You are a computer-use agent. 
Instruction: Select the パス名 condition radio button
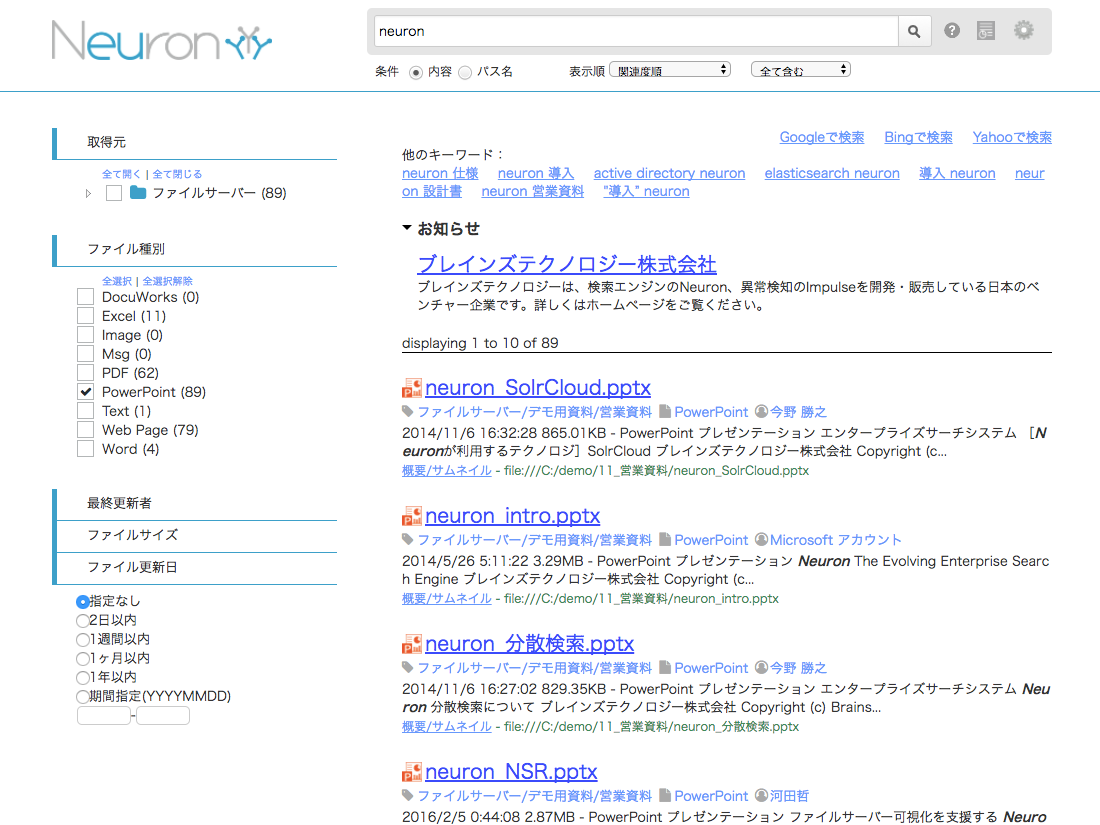pos(465,72)
